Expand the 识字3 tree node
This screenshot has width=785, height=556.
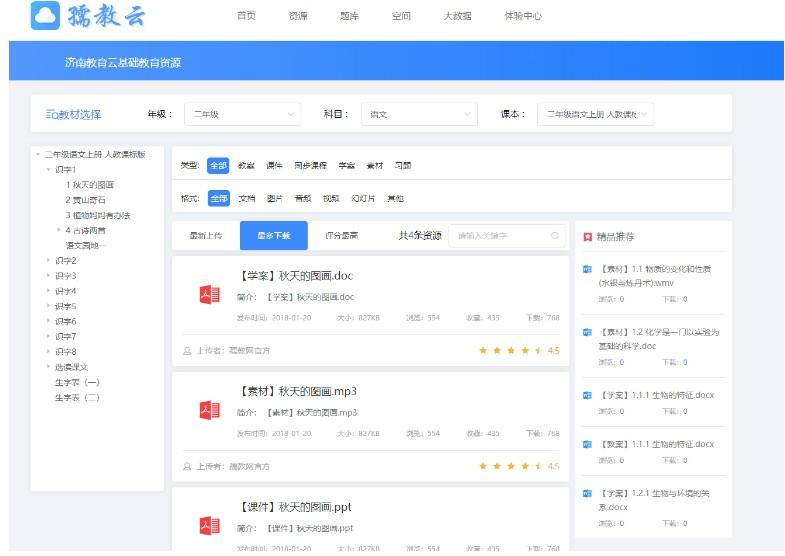pos(49,276)
